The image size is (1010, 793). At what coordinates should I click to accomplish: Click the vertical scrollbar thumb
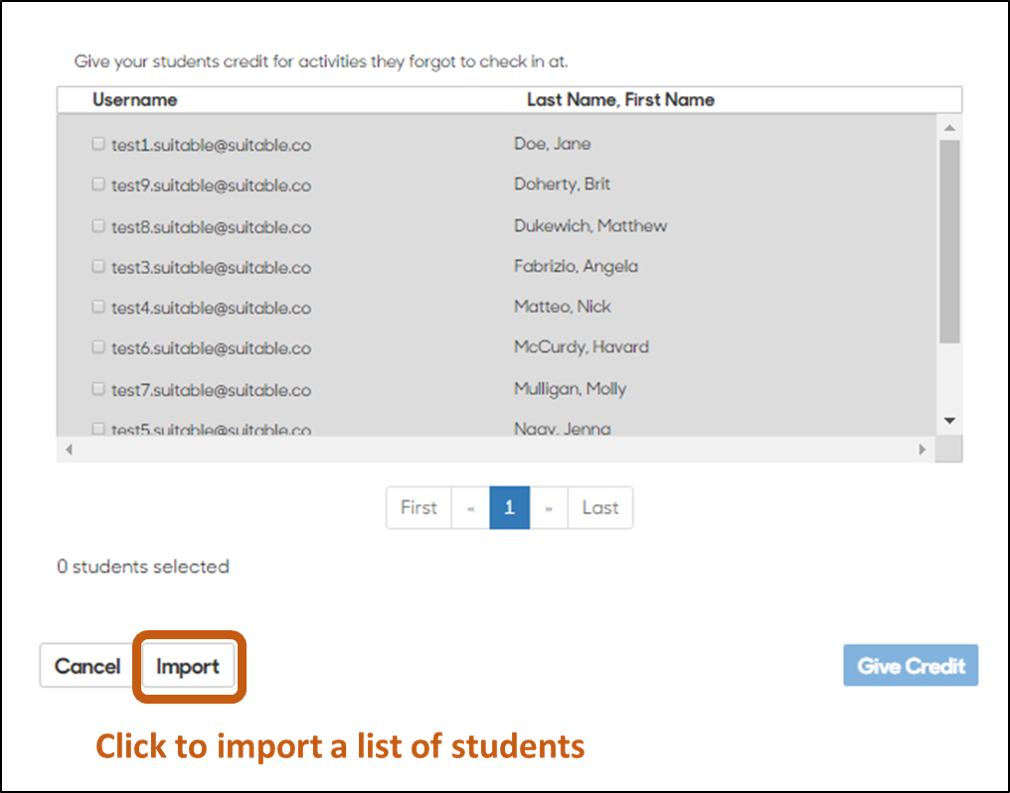tap(949, 242)
